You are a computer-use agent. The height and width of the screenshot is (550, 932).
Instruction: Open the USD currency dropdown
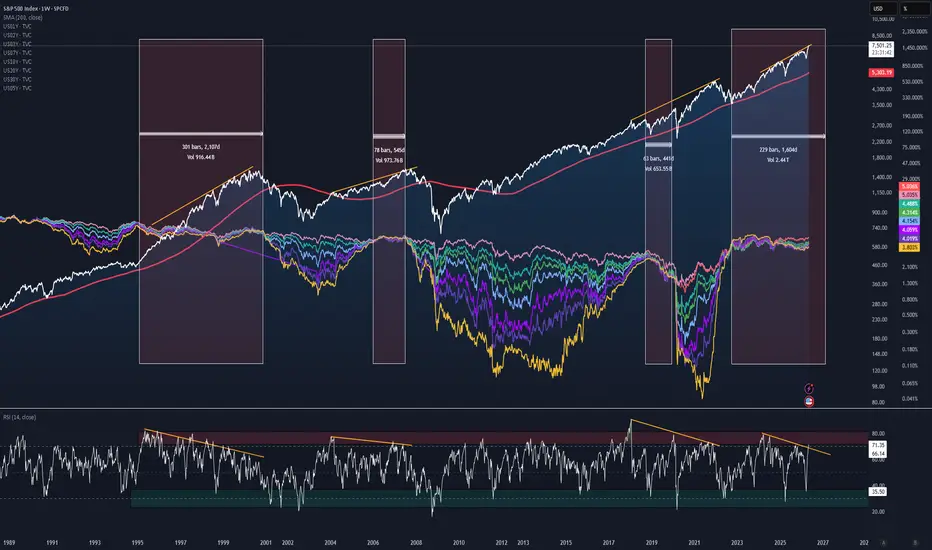[x=883, y=8]
